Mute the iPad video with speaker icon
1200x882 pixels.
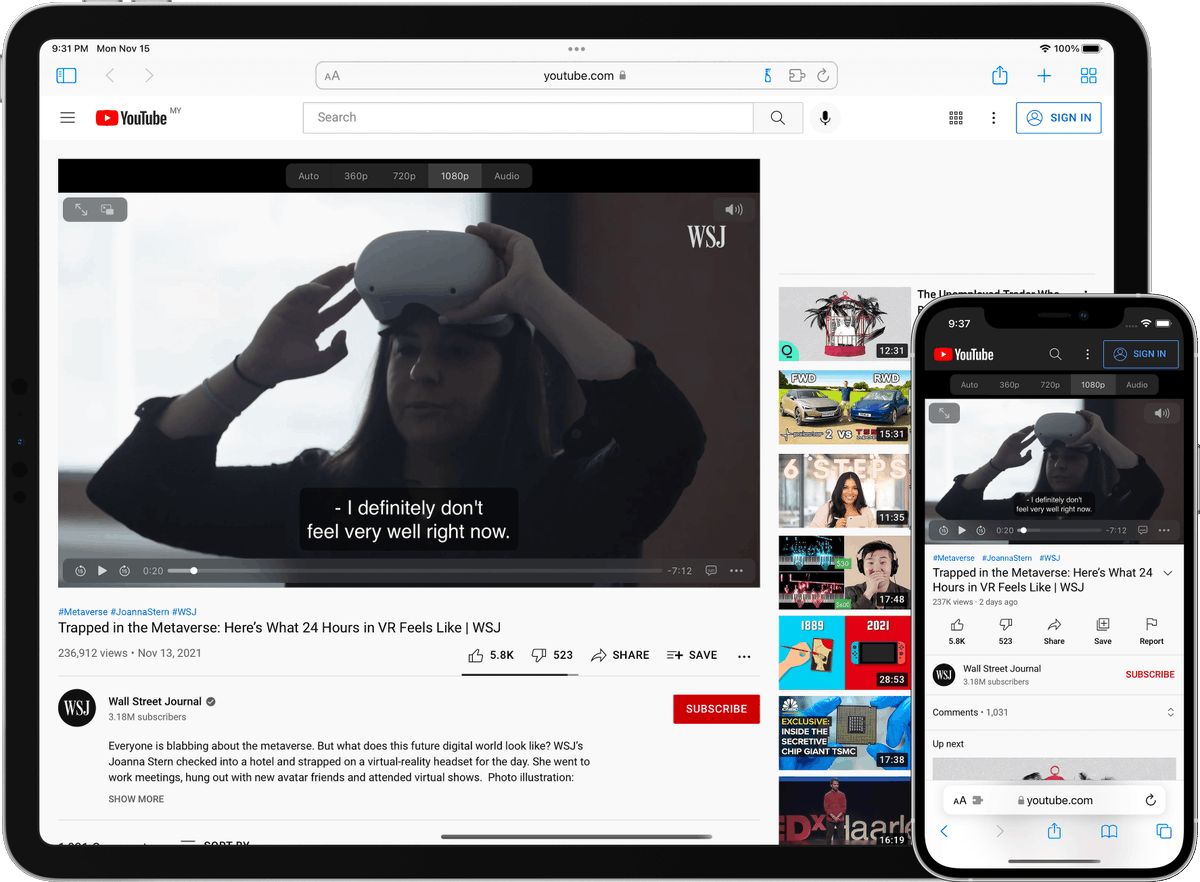click(735, 210)
